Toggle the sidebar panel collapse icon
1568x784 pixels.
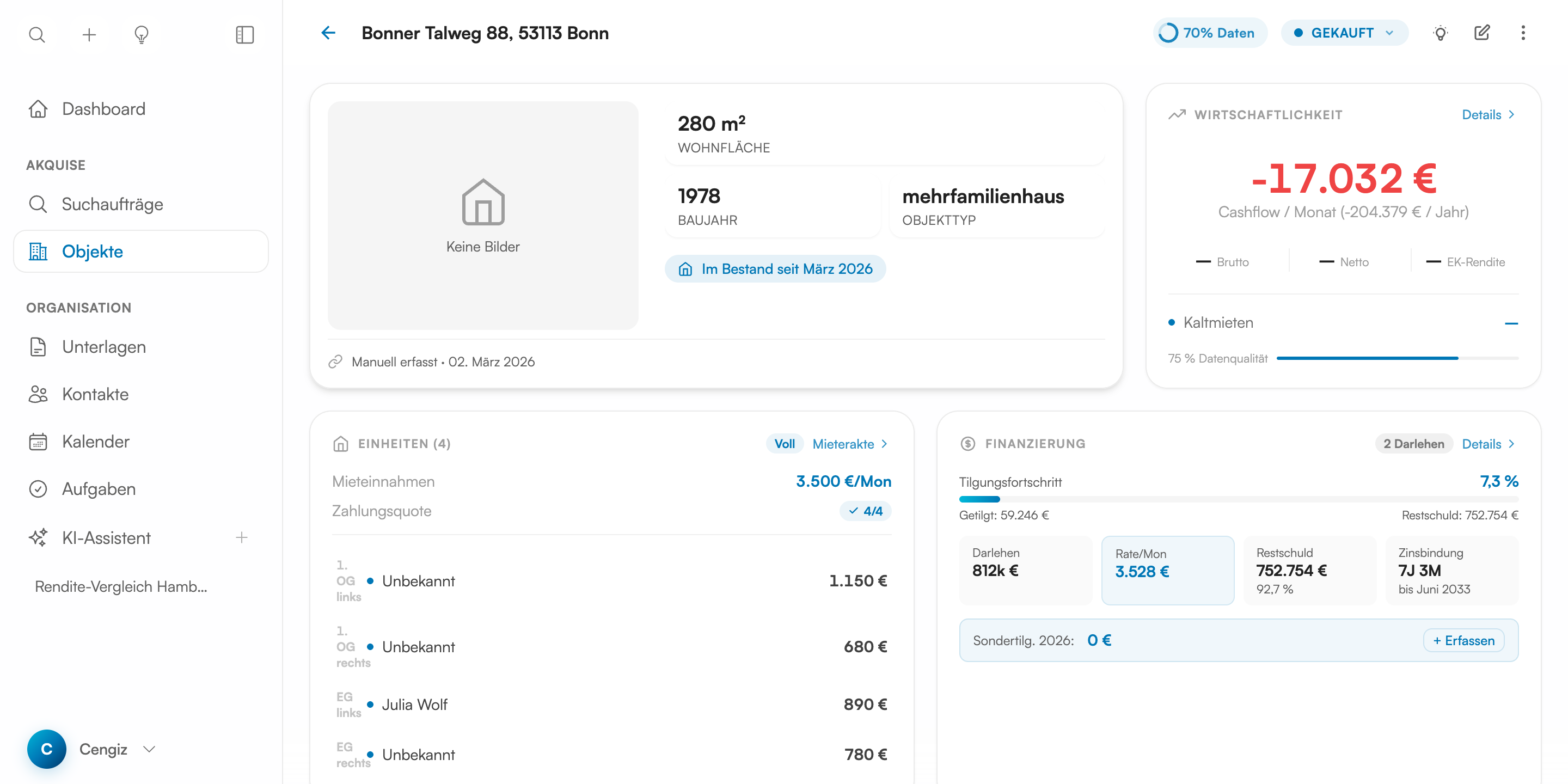tap(244, 35)
